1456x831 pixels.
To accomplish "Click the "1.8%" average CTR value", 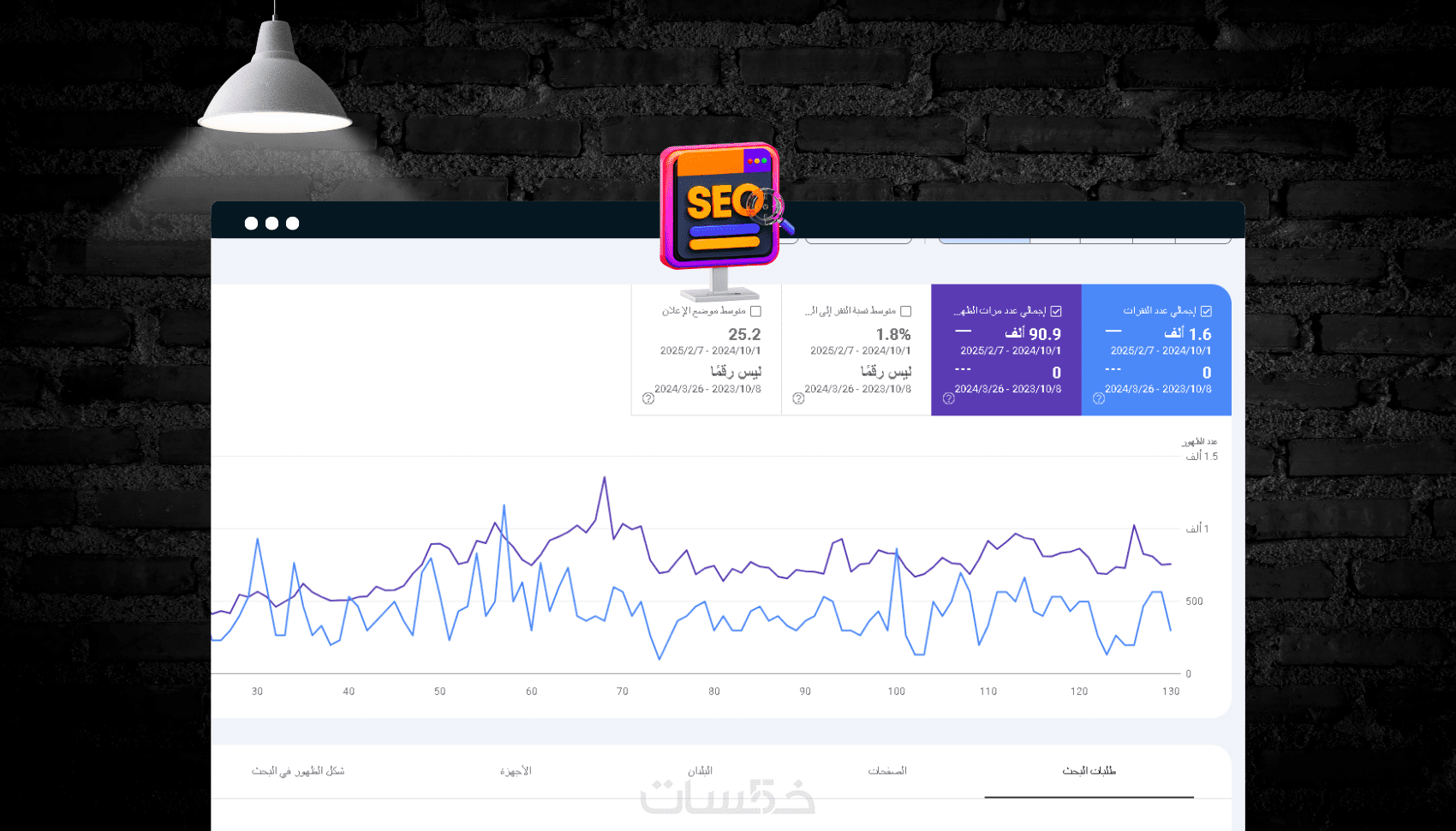I will tap(893, 334).
